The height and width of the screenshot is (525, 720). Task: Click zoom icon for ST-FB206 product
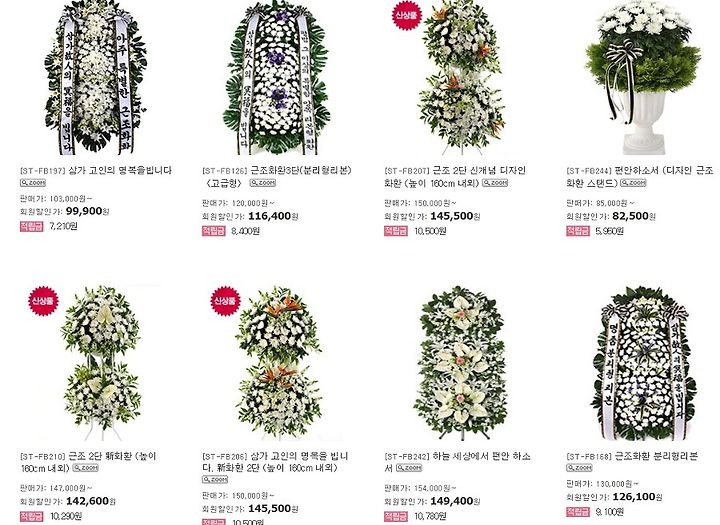coord(215,480)
